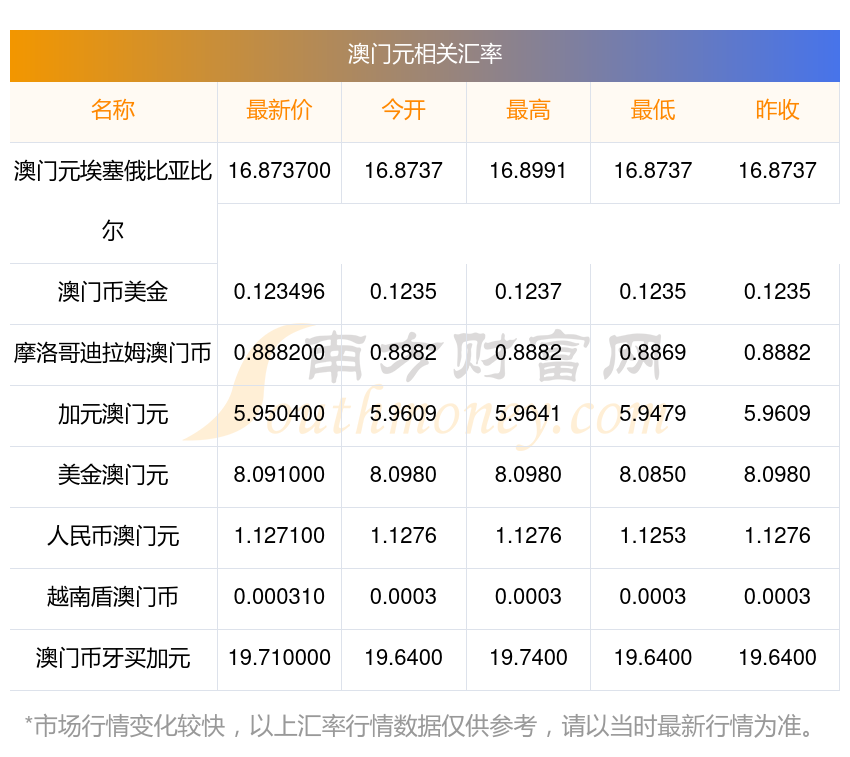
Task: Click the highest value 0.1237
Action: point(528,292)
